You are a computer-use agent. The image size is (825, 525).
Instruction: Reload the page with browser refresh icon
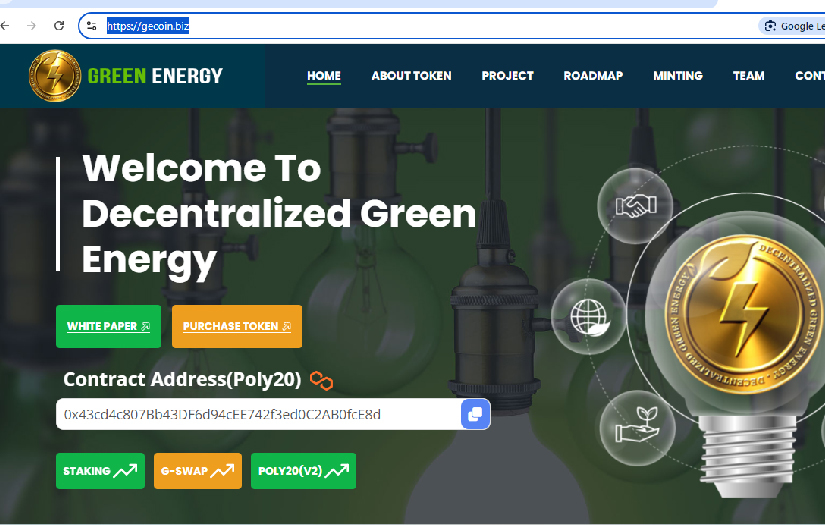point(59,26)
